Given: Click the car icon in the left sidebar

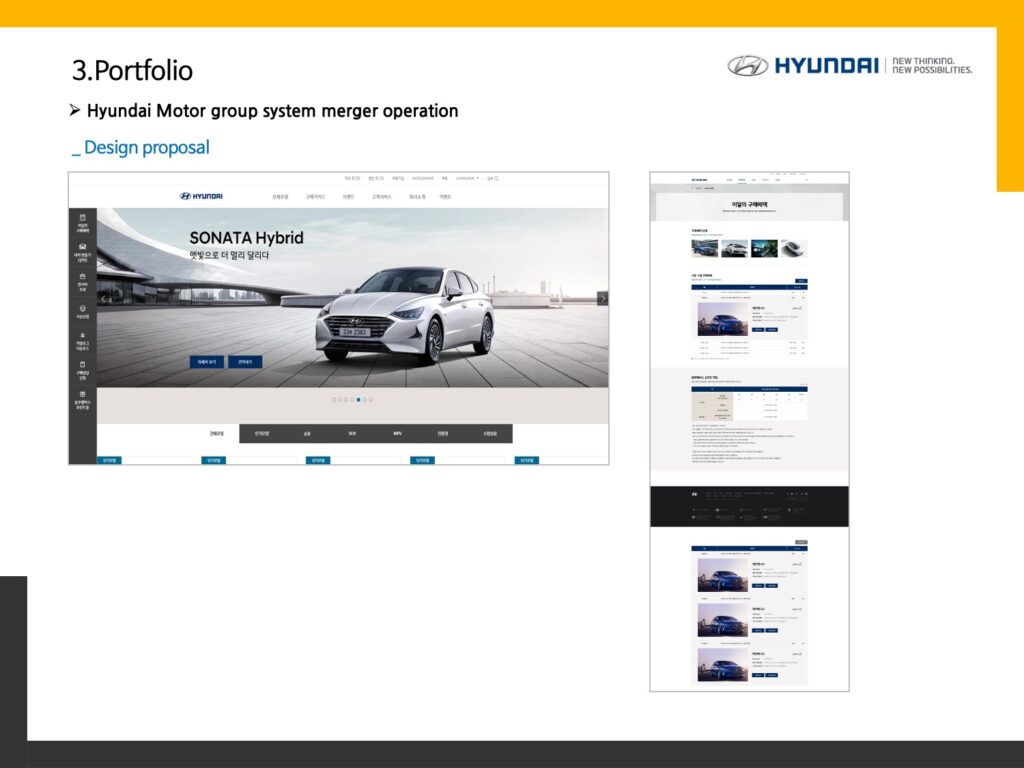Looking at the screenshot, I should (82, 247).
